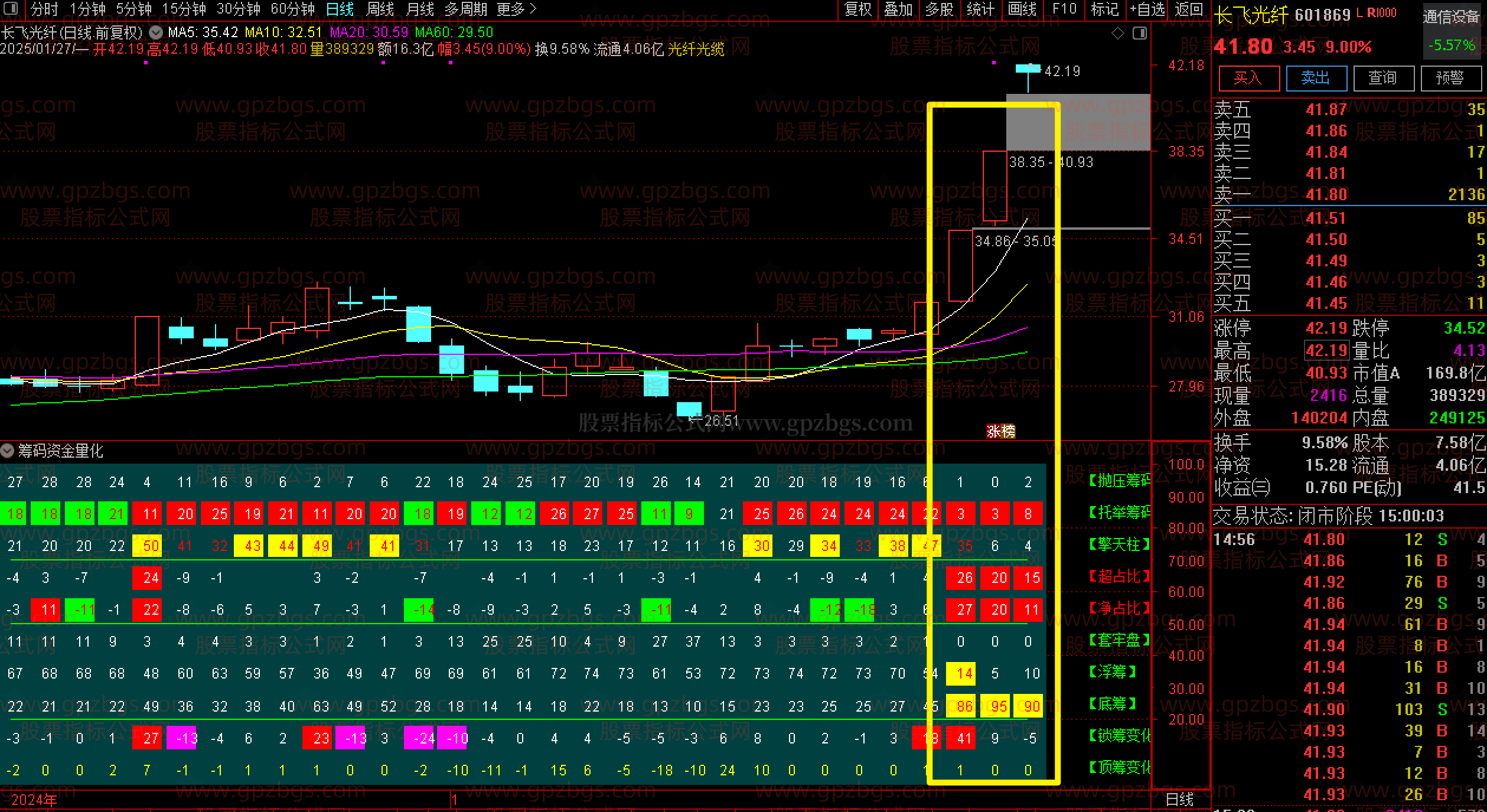Add stock via +自选 button
Image resolution: width=1487 pixels, height=812 pixels.
[x=1147, y=9]
